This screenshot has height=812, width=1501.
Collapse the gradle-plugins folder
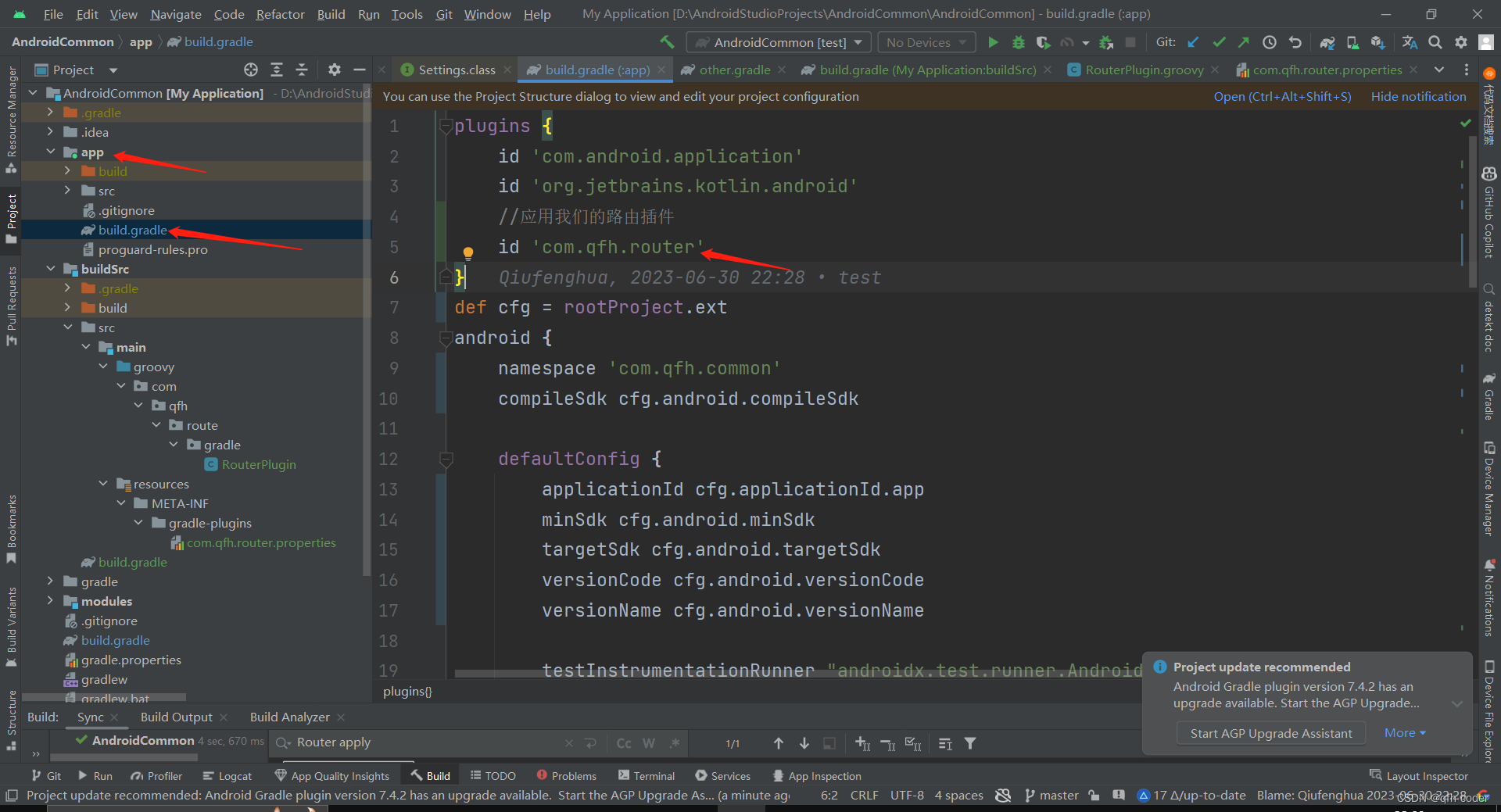click(x=138, y=523)
